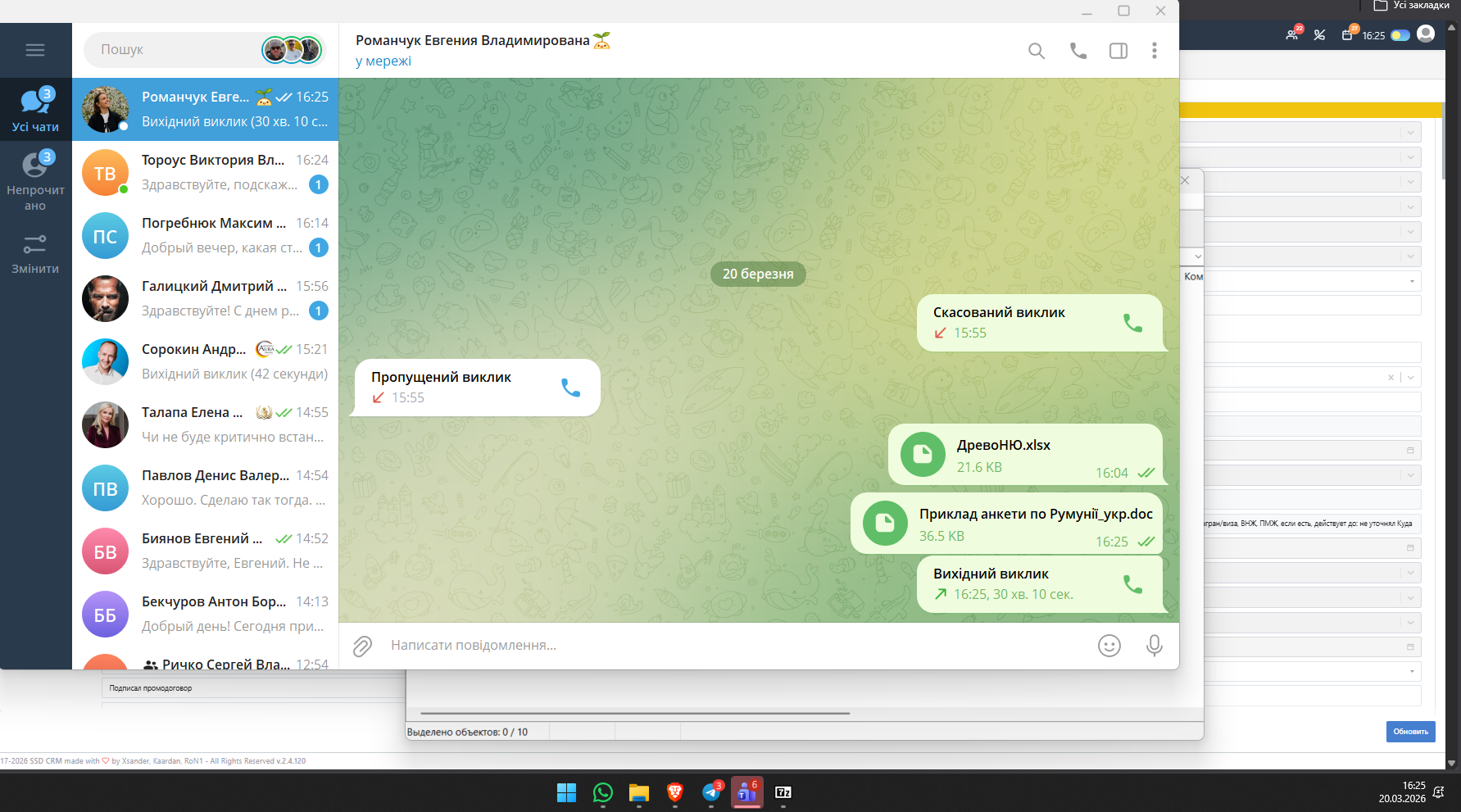Open the chat with Павлов Денис
The width and height of the screenshot is (1461, 812).
point(206,488)
